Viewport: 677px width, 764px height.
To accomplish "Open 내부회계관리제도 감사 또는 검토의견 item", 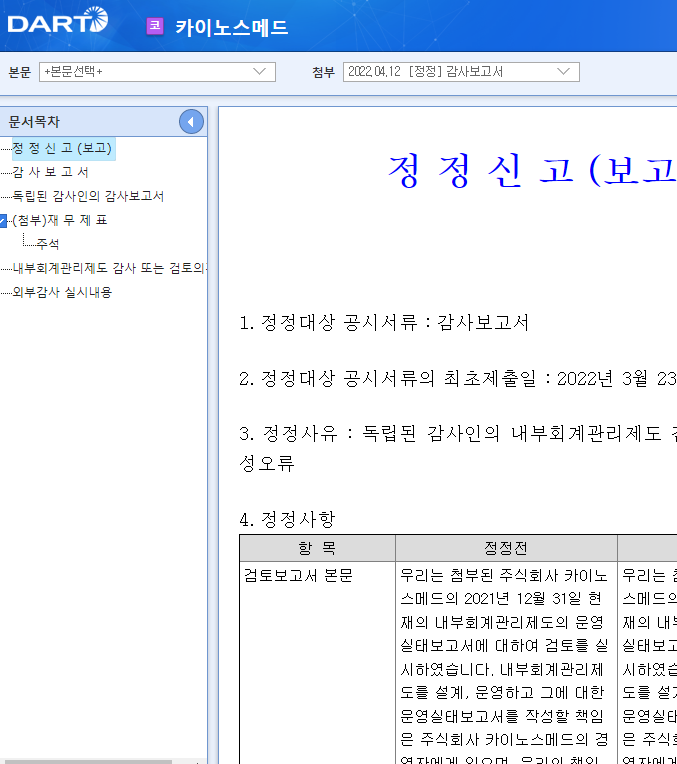I will 110,268.
